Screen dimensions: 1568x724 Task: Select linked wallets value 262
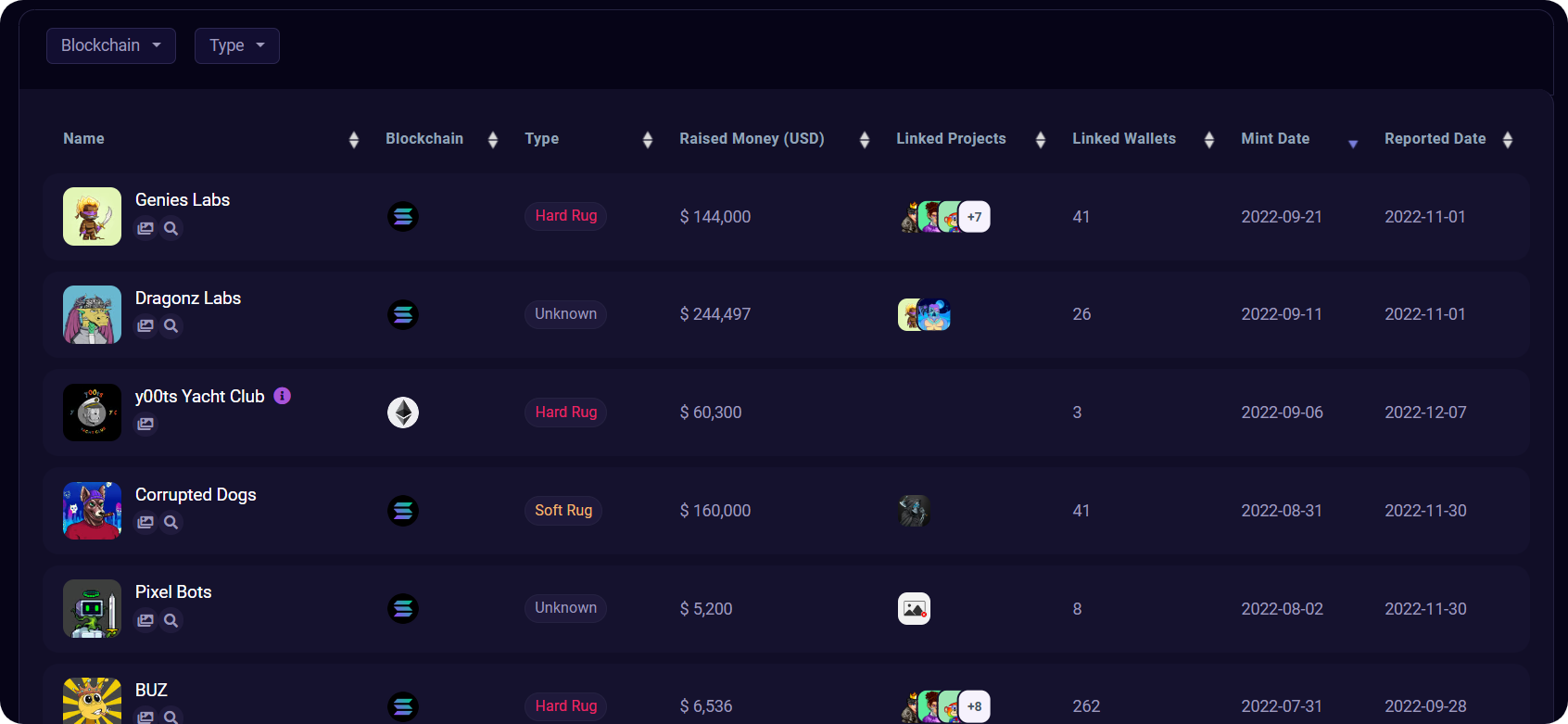pos(1086,706)
